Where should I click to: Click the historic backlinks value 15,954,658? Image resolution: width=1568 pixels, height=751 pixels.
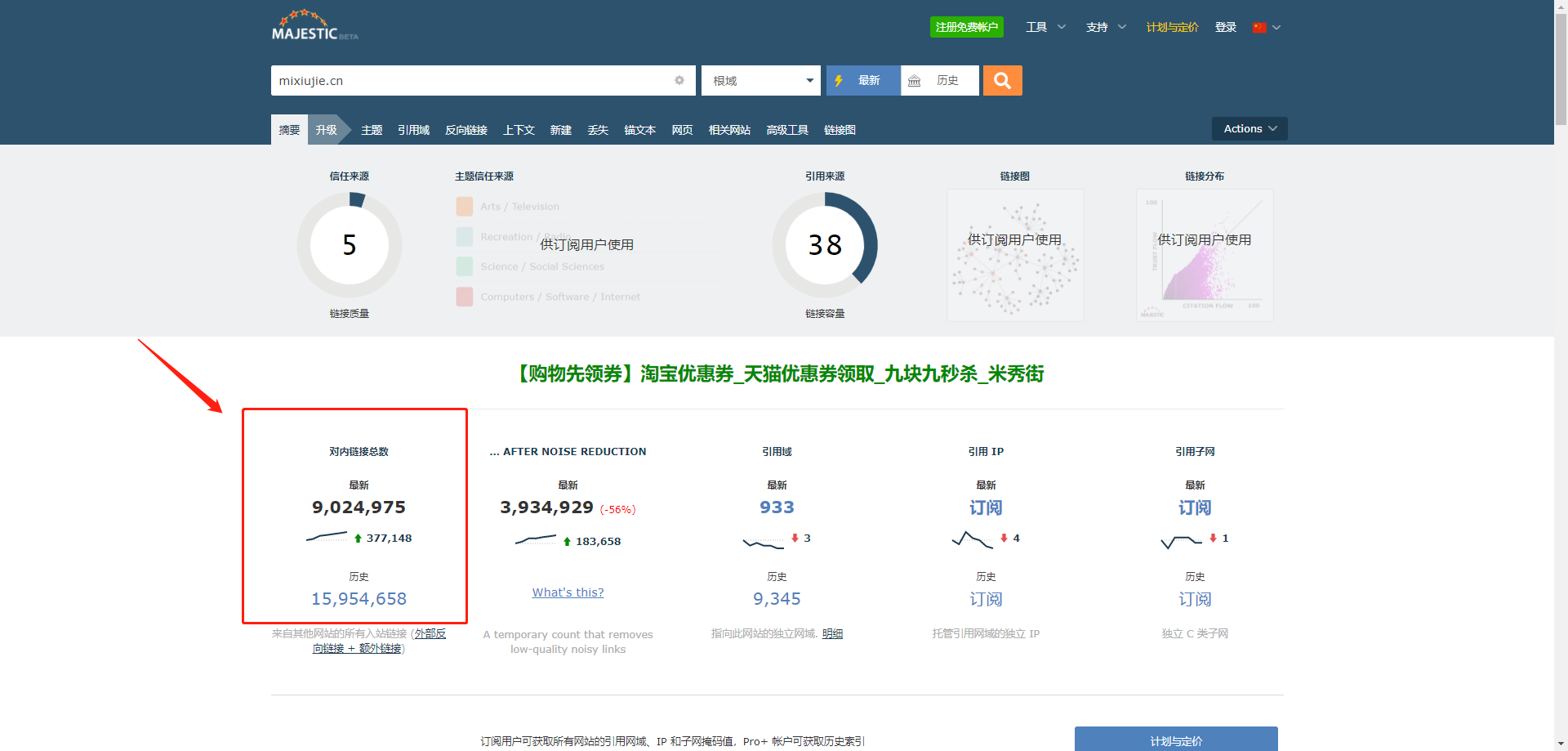[359, 599]
